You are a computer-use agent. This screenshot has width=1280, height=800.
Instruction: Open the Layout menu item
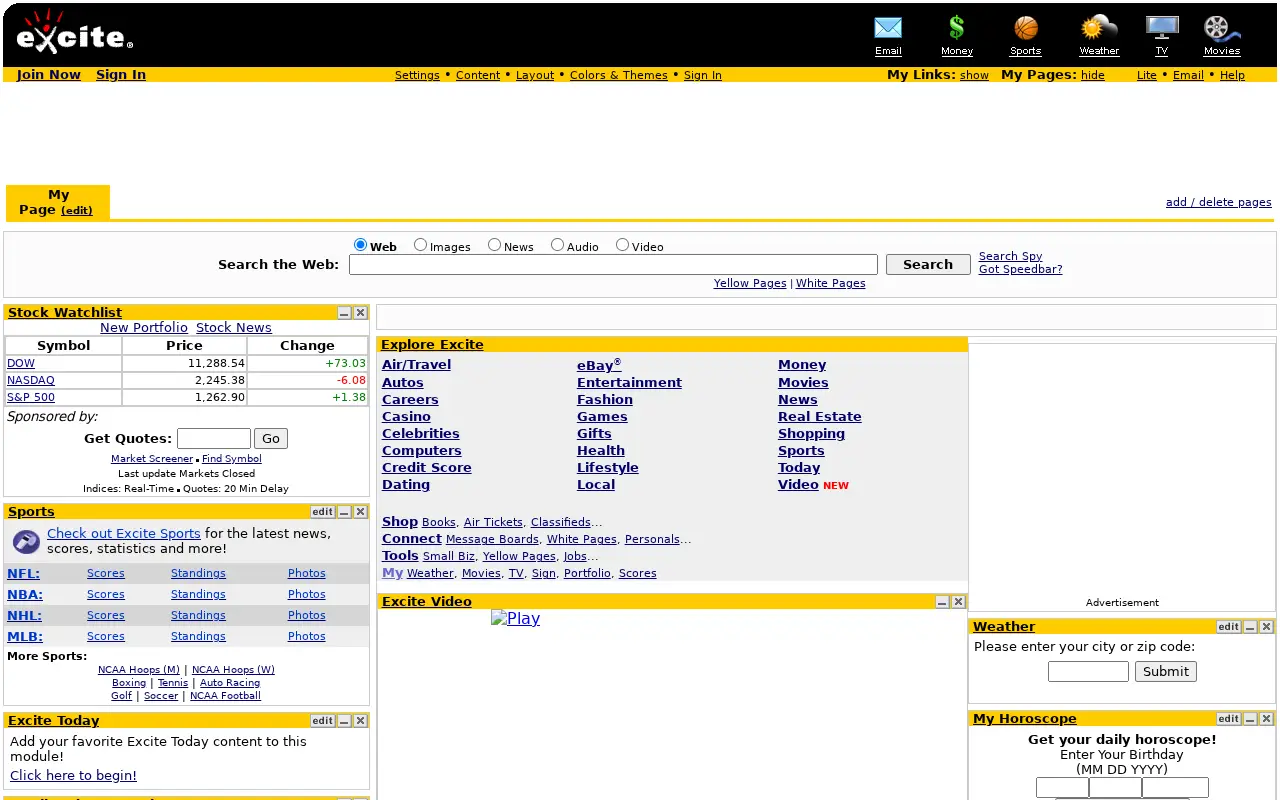[535, 75]
